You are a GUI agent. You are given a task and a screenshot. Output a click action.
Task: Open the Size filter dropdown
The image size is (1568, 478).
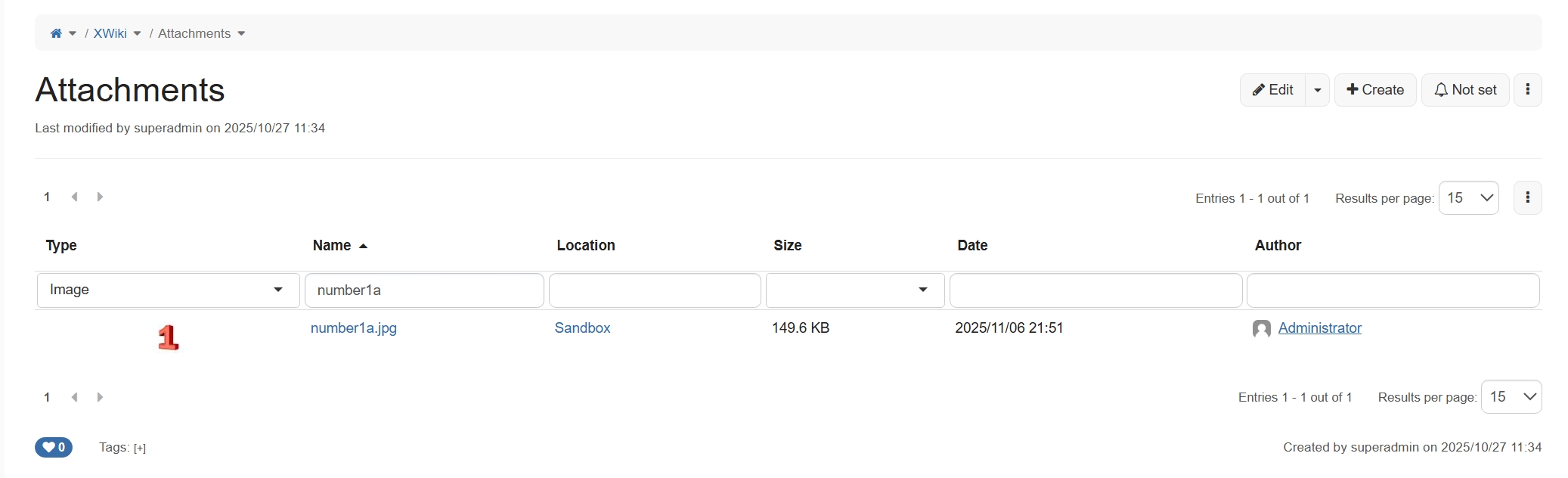click(x=854, y=290)
